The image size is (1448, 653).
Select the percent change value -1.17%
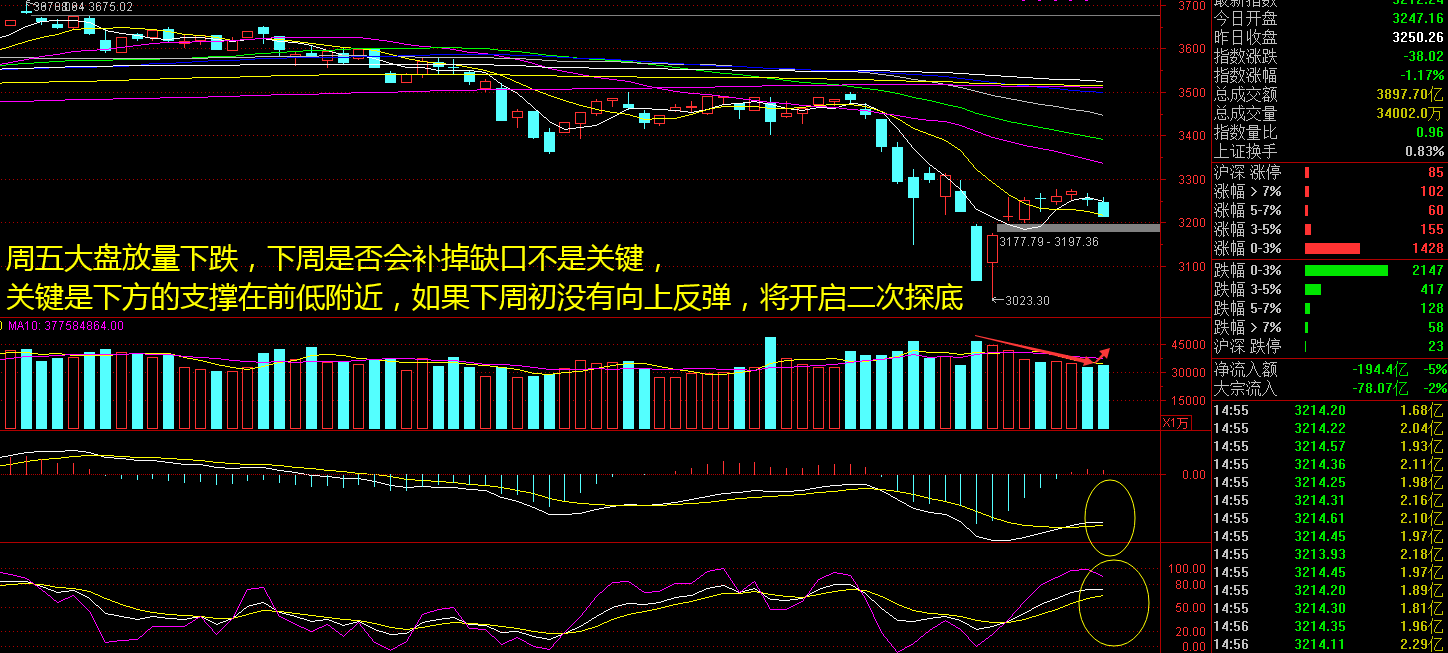[1422, 75]
